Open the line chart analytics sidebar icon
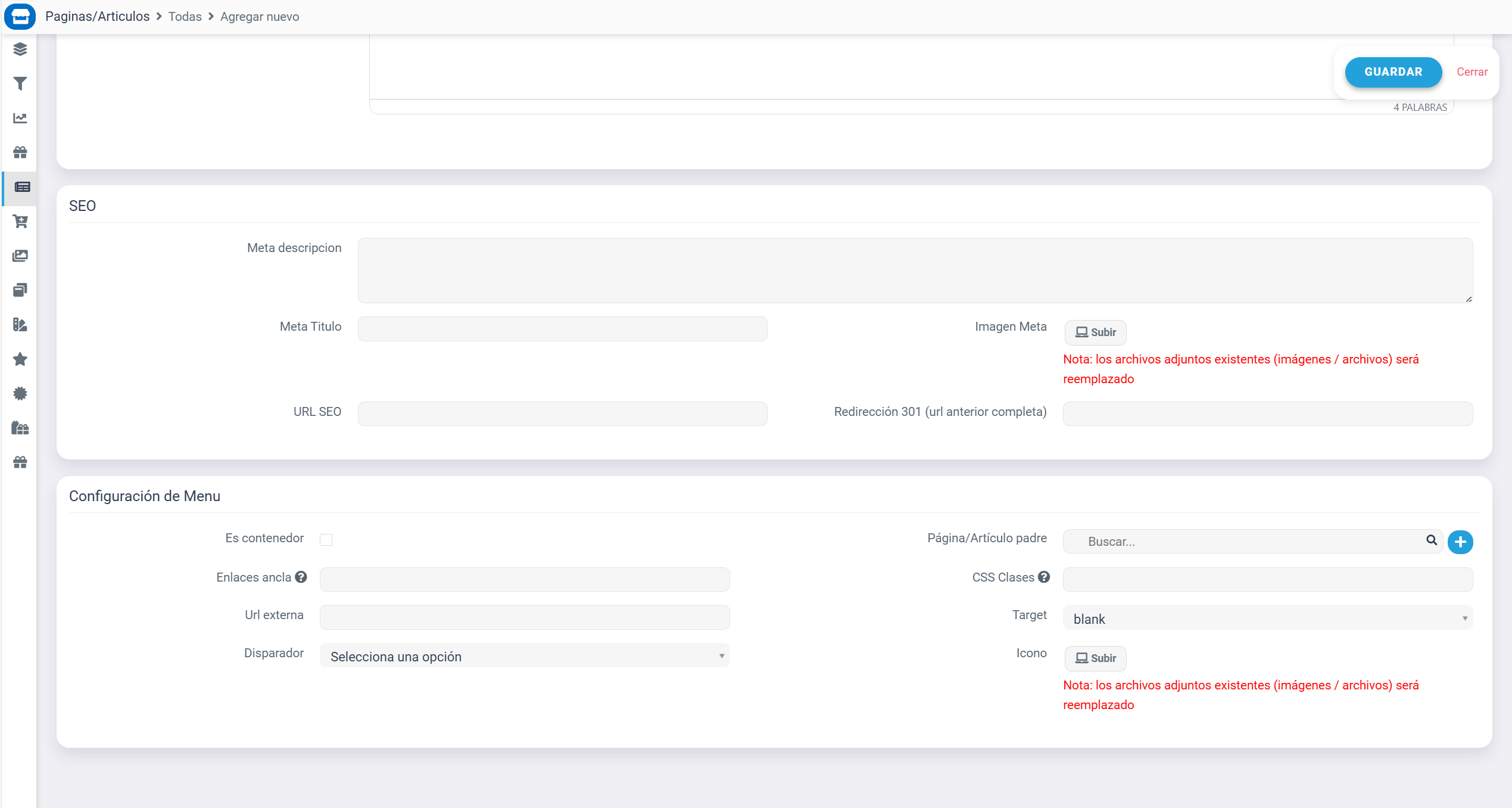 pos(20,118)
